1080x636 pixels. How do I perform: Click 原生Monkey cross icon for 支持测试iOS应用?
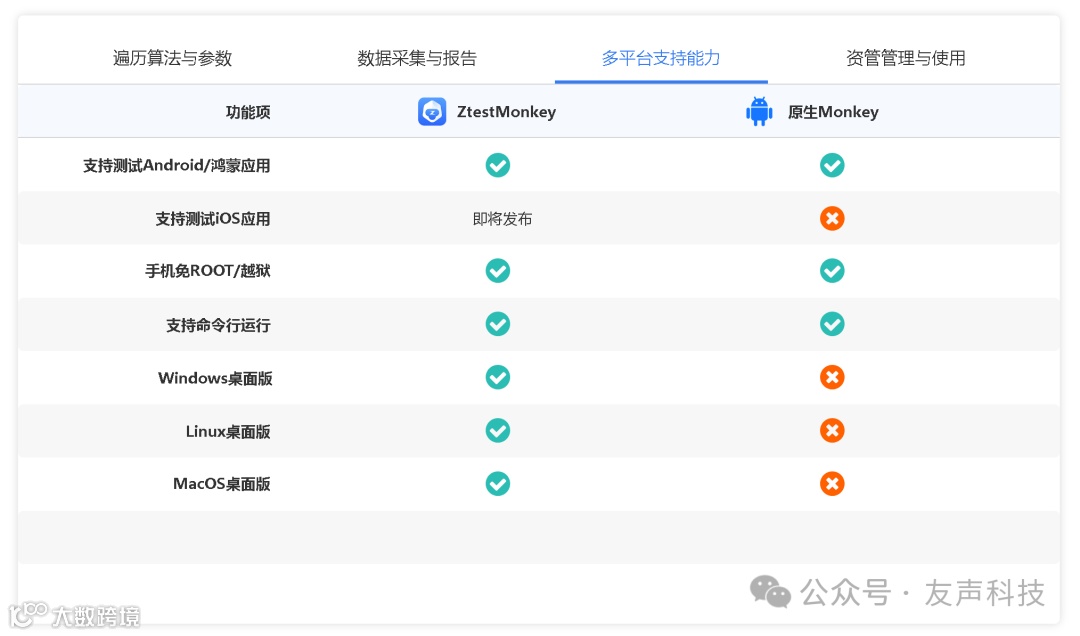832,218
